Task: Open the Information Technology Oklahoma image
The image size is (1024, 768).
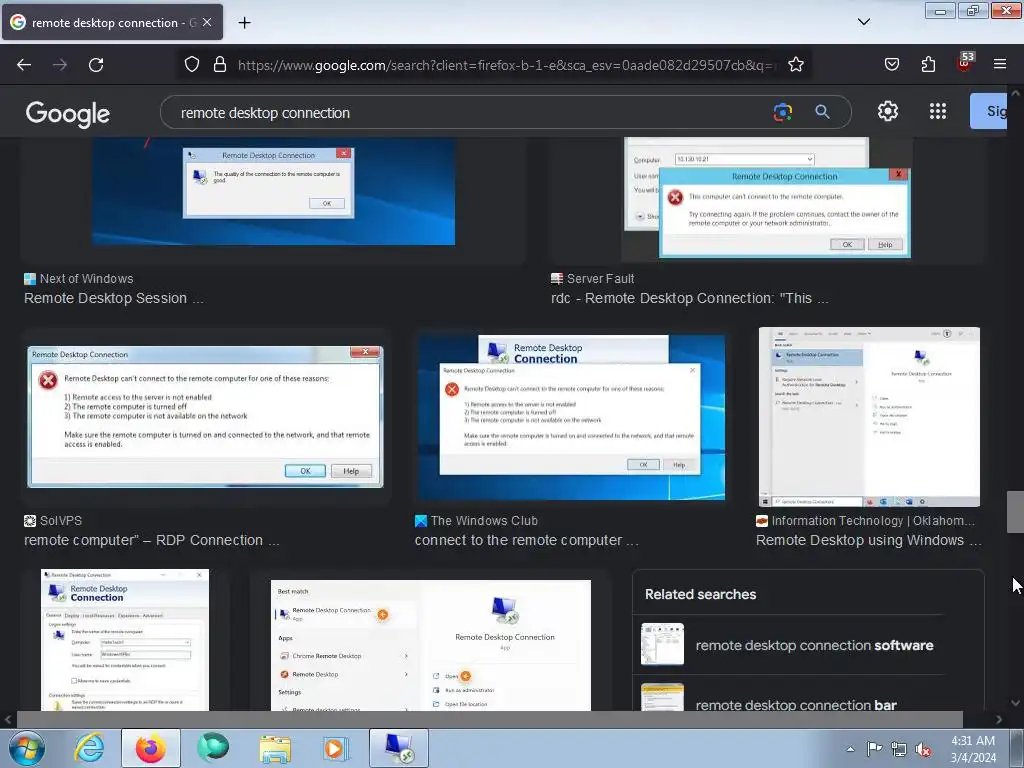Action: (x=869, y=417)
